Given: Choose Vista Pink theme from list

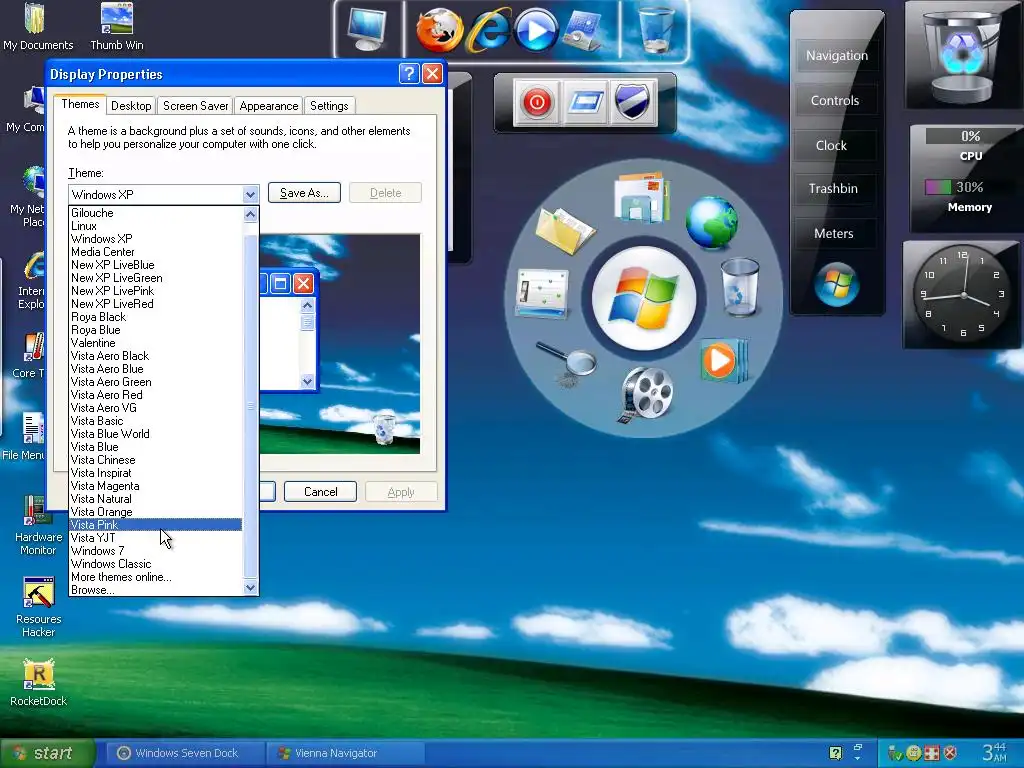Looking at the screenshot, I should [155, 524].
